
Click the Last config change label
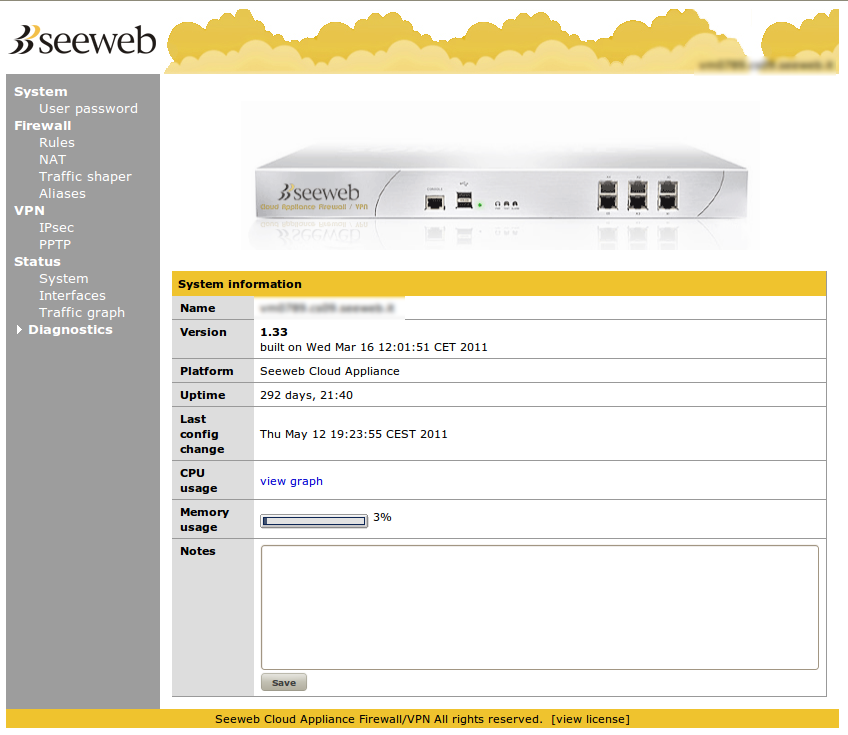(x=200, y=434)
